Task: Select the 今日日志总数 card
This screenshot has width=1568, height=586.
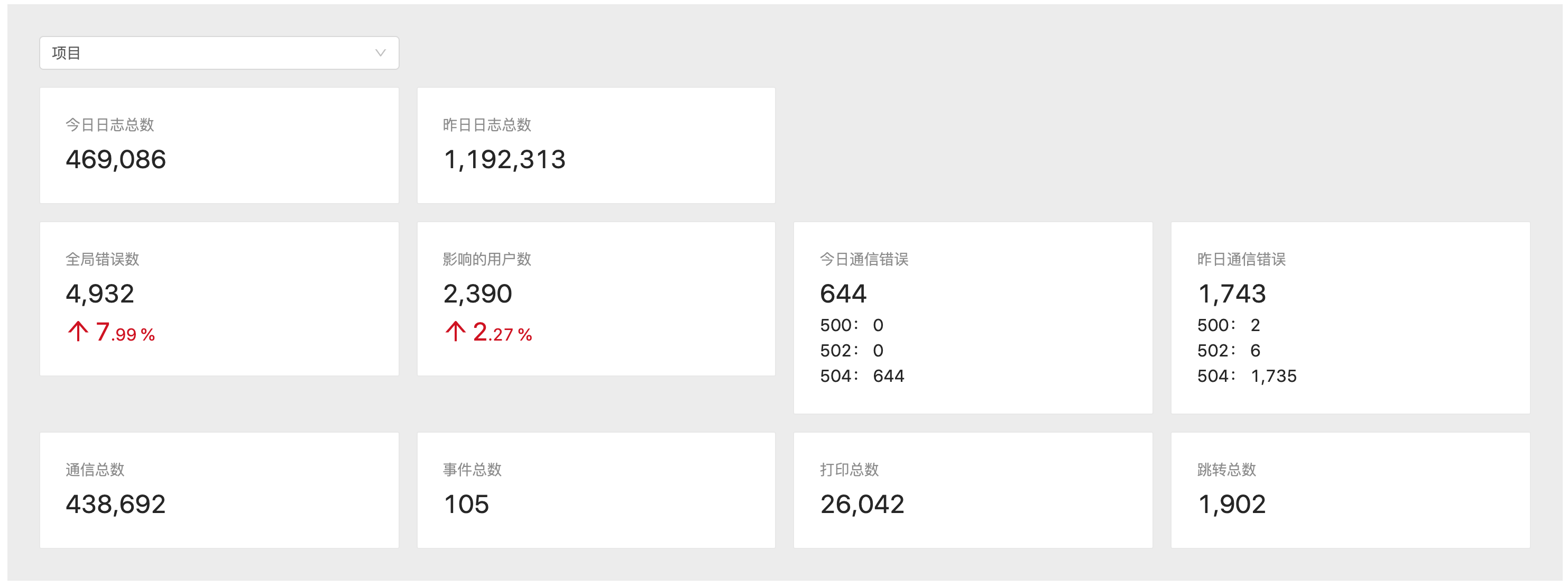Action: [x=219, y=145]
